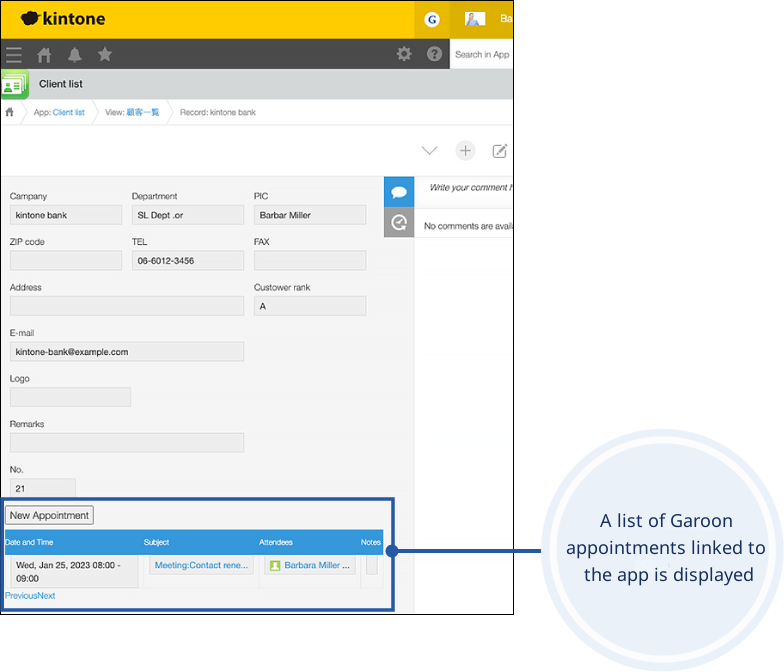Click the Subject column header

click(x=156, y=542)
